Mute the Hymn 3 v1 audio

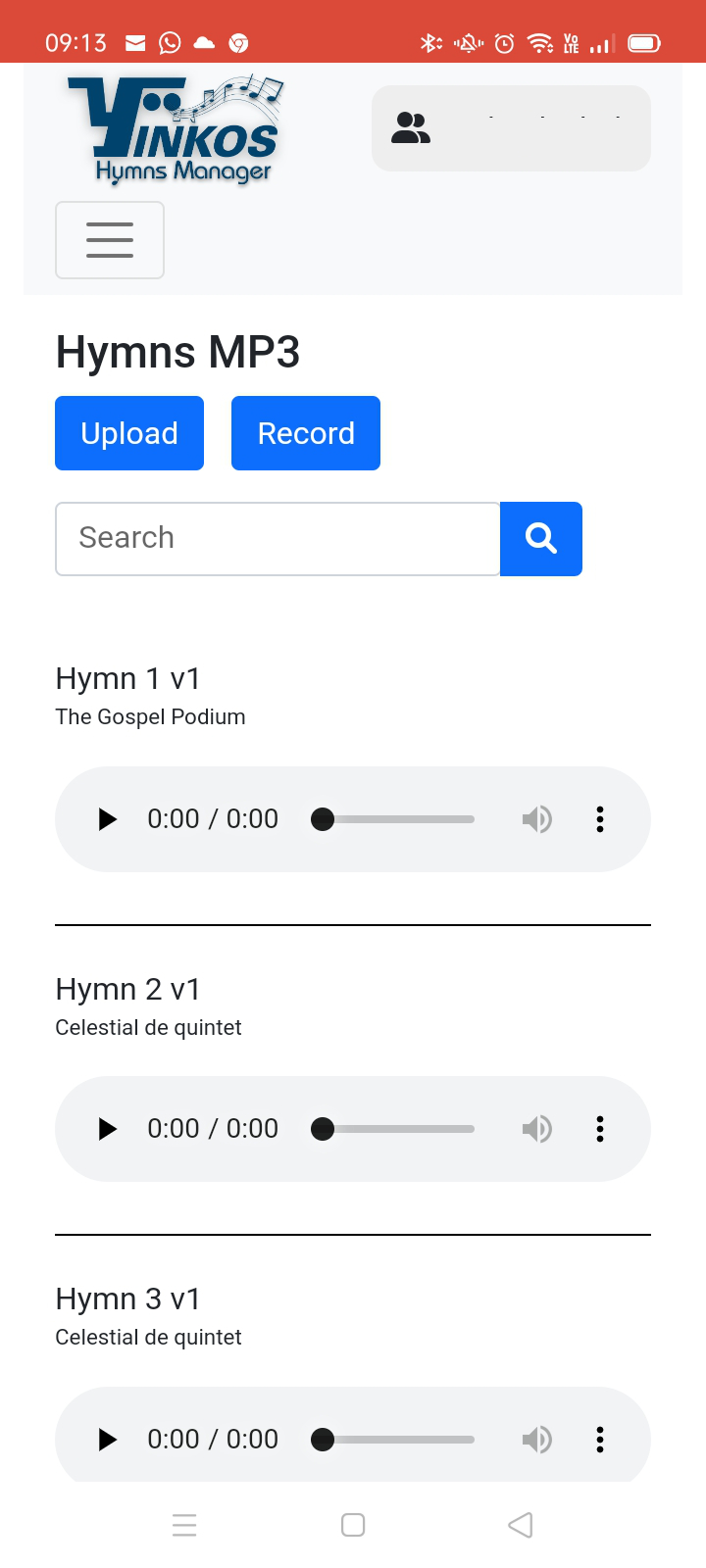[536, 1439]
